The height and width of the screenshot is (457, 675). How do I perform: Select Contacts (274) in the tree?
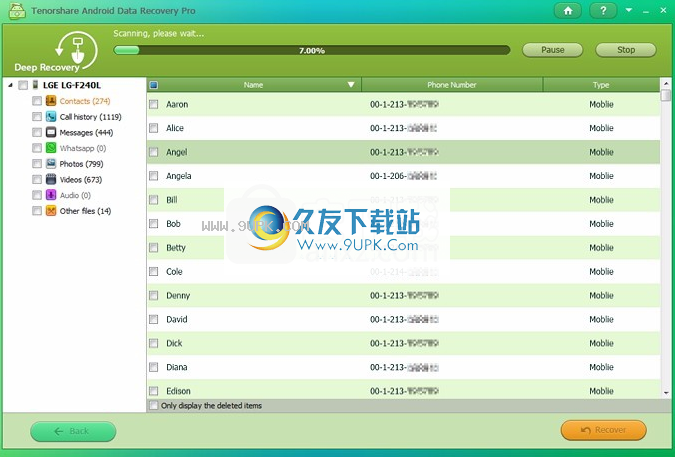tap(85, 101)
